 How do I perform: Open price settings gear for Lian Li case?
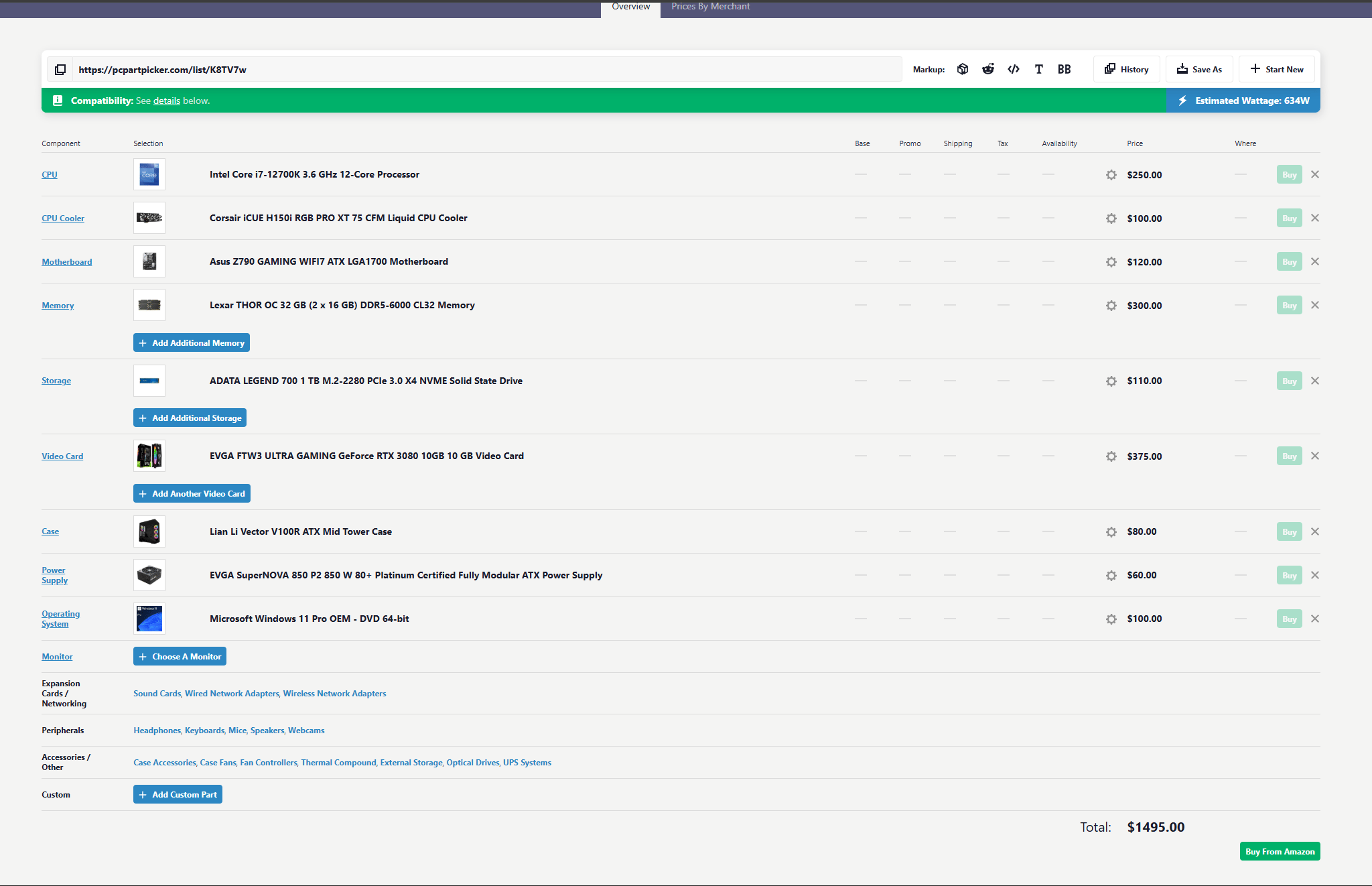coord(1111,532)
